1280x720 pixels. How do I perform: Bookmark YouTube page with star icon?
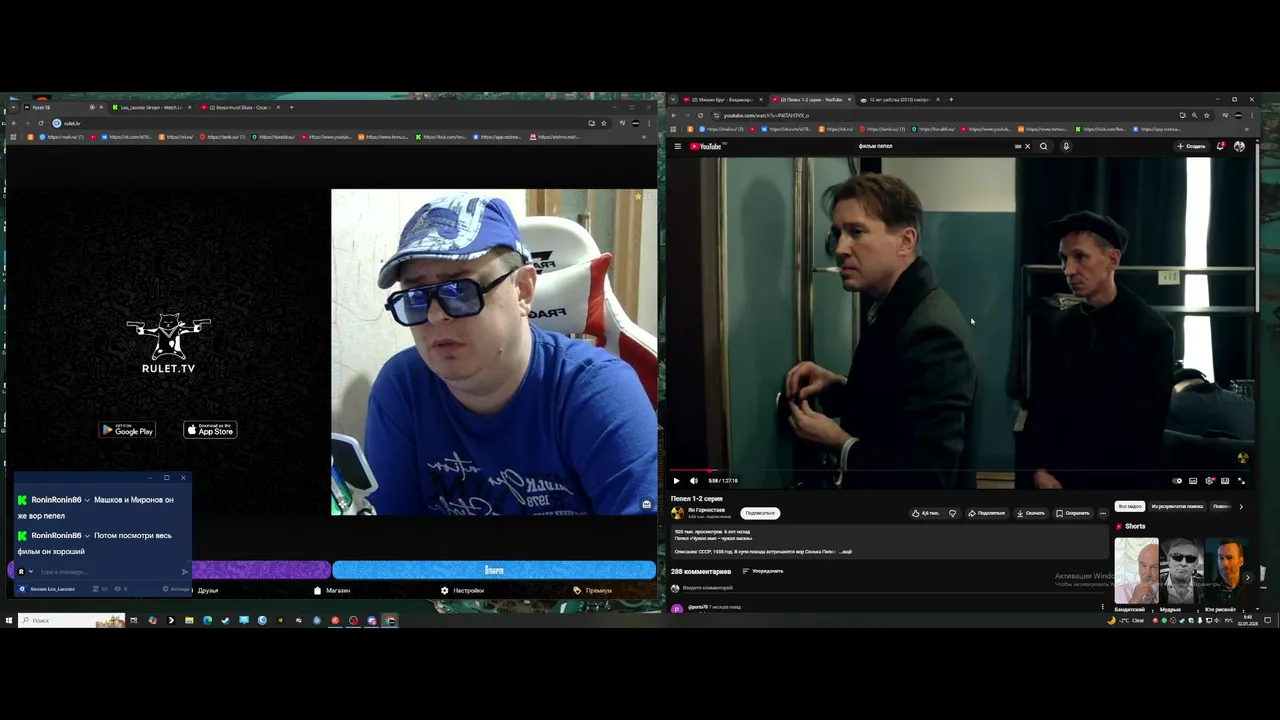tap(1207, 115)
